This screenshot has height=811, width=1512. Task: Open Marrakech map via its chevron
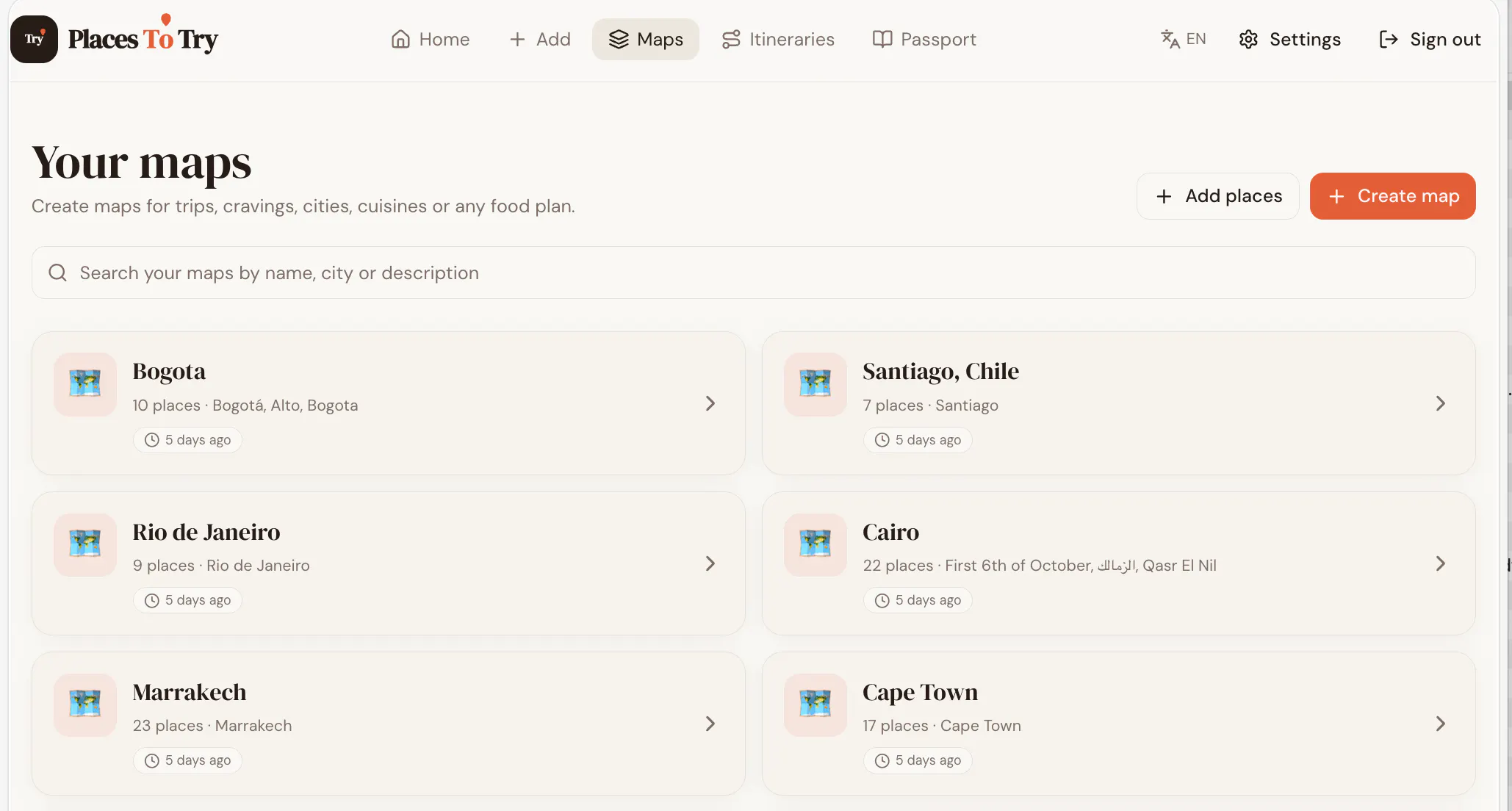pos(710,724)
